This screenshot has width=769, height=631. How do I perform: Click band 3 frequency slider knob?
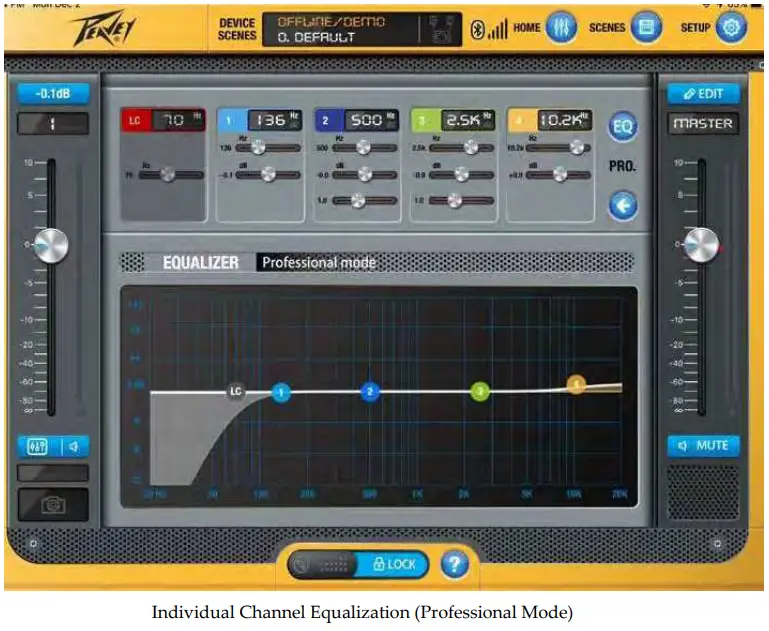tap(471, 147)
